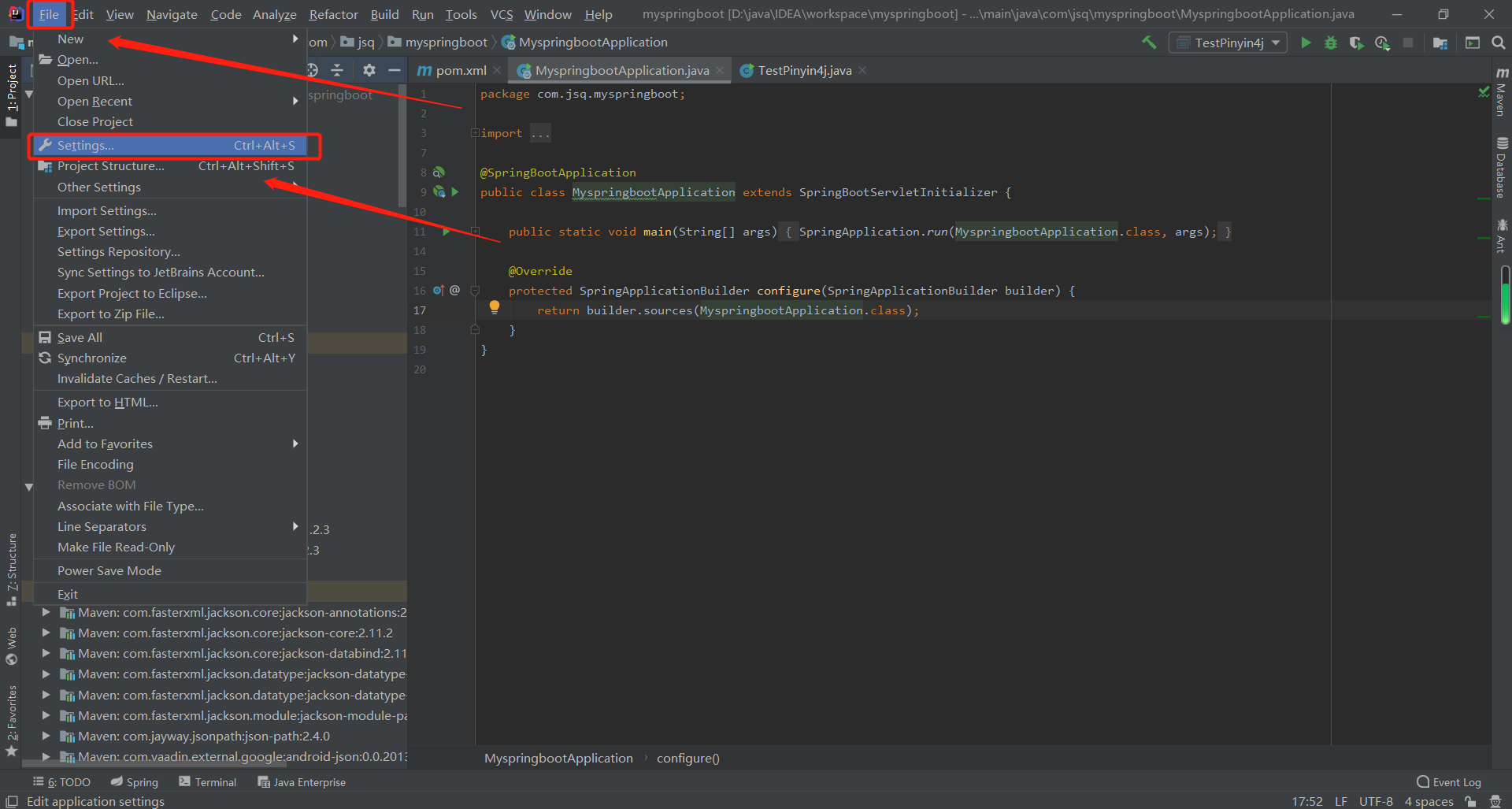This screenshot has height=809, width=1512.
Task: Close the MyspringbootApplication.java tab
Action: 720,70
